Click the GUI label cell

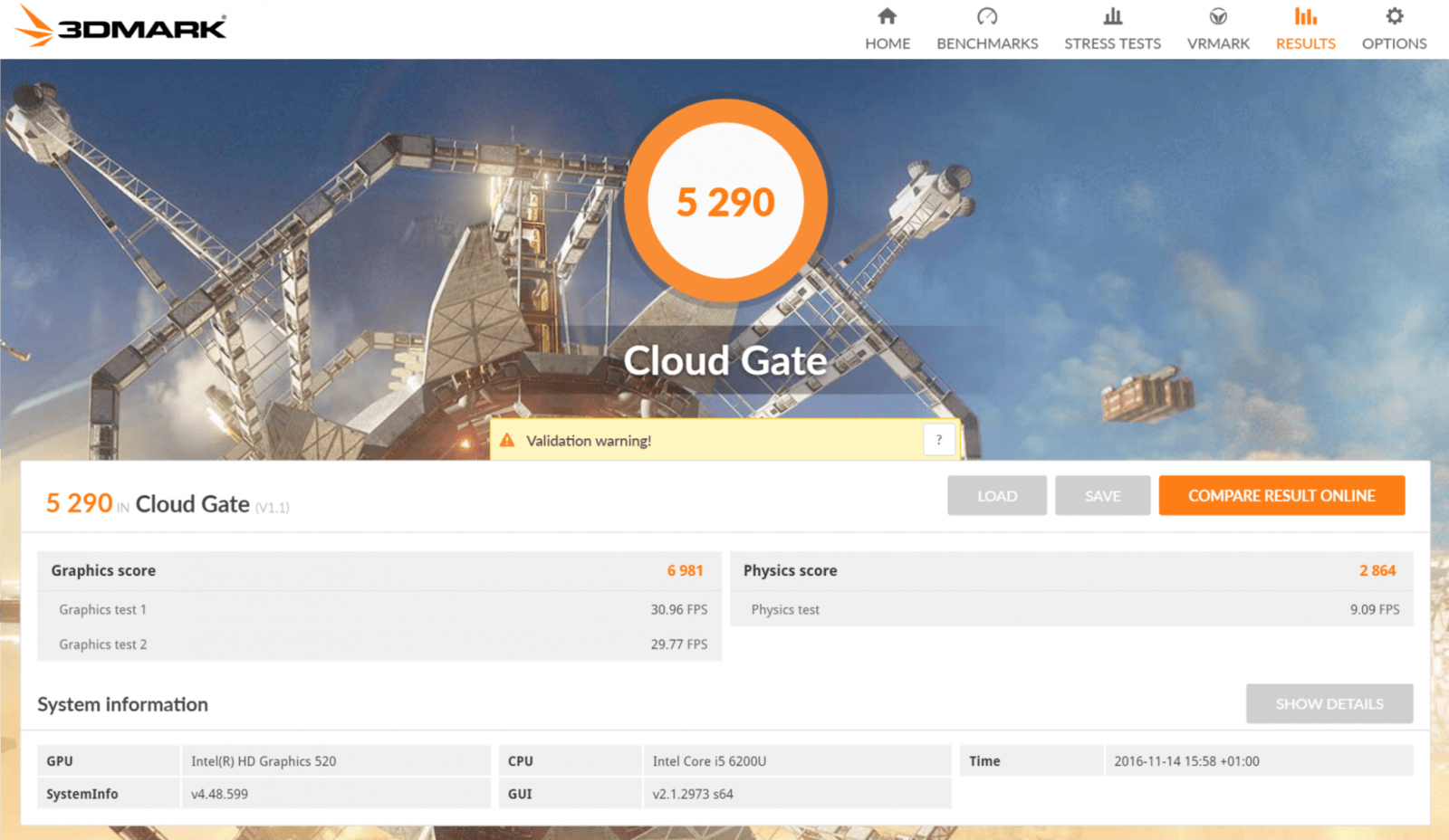570,794
